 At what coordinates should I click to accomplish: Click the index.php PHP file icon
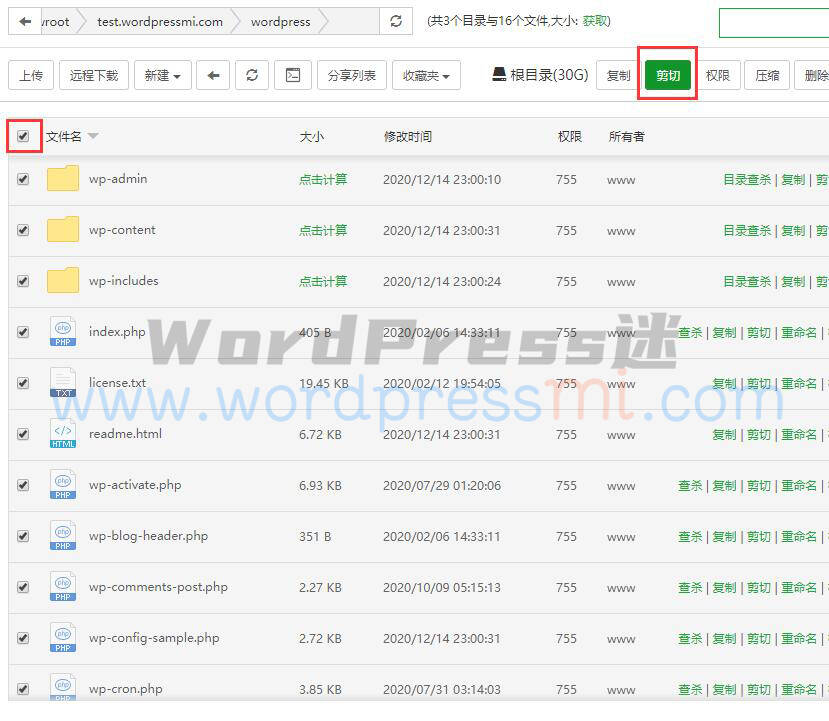[x=62, y=331]
